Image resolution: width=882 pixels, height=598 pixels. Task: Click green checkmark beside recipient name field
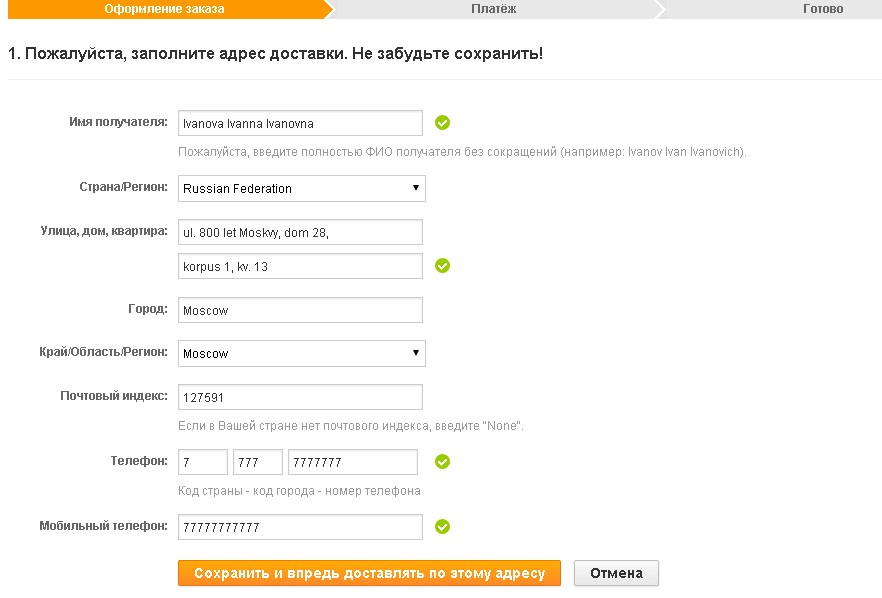pyautogui.click(x=442, y=123)
